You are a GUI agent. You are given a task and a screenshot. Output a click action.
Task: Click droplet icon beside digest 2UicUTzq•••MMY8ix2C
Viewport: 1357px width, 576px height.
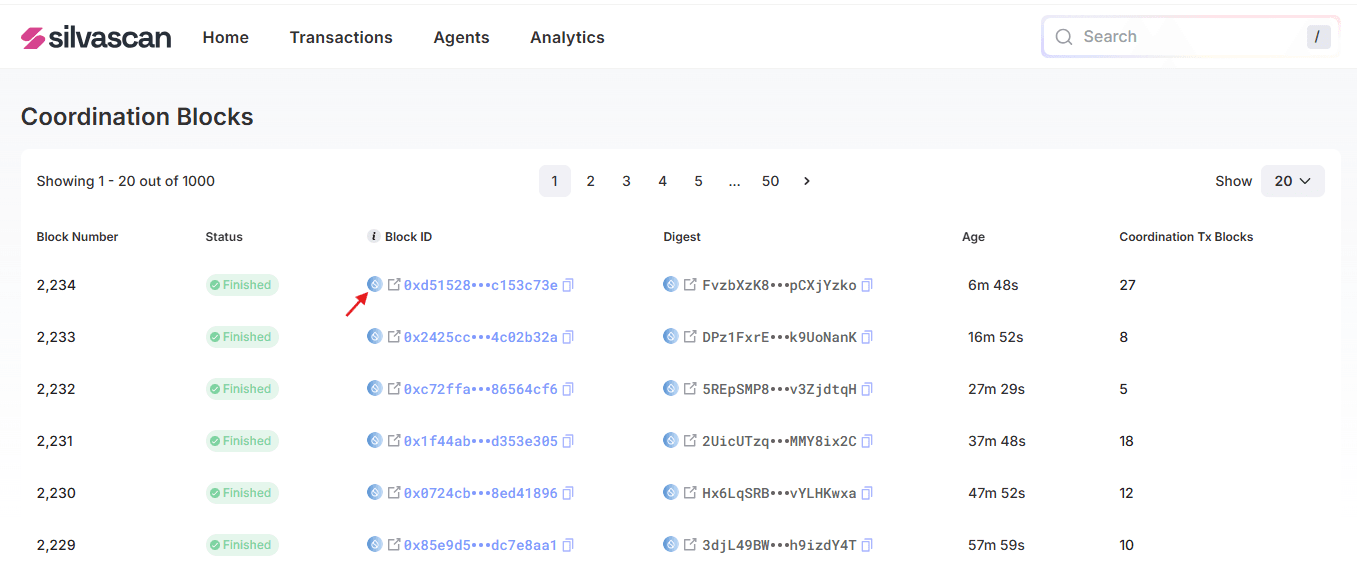[x=671, y=440]
